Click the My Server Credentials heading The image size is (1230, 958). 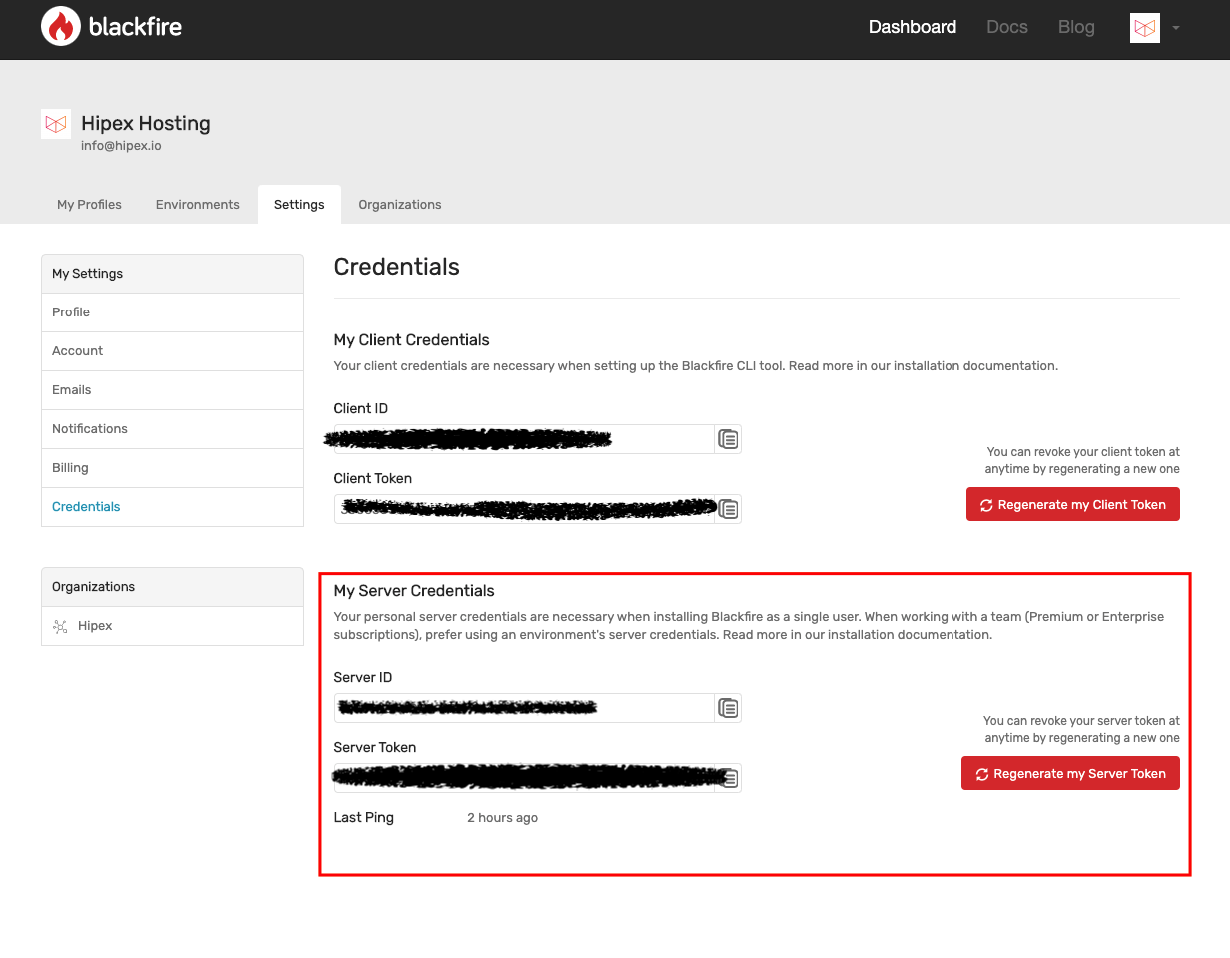(x=414, y=591)
